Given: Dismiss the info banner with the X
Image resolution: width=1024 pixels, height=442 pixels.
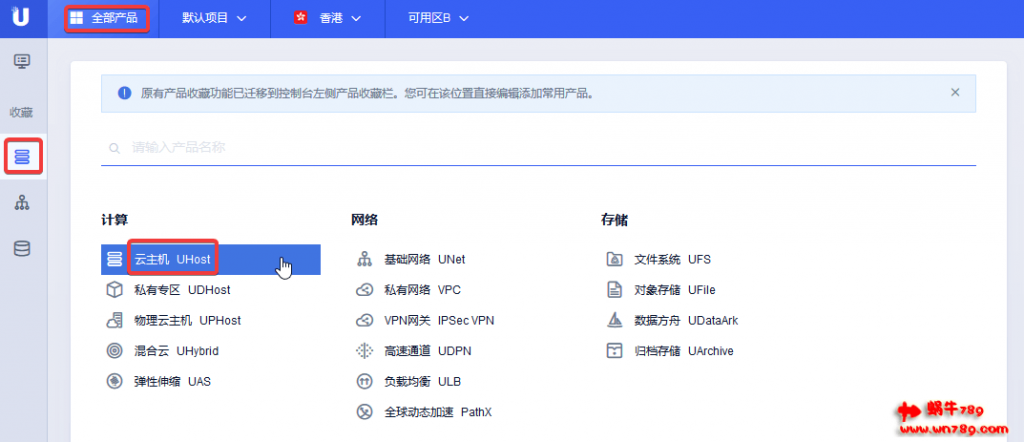Looking at the screenshot, I should pos(955,92).
